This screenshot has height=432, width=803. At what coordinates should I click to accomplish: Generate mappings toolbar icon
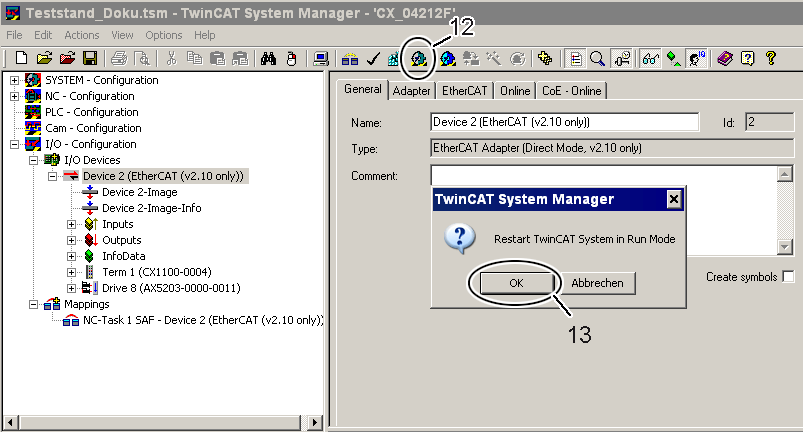click(x=350, y=59)
